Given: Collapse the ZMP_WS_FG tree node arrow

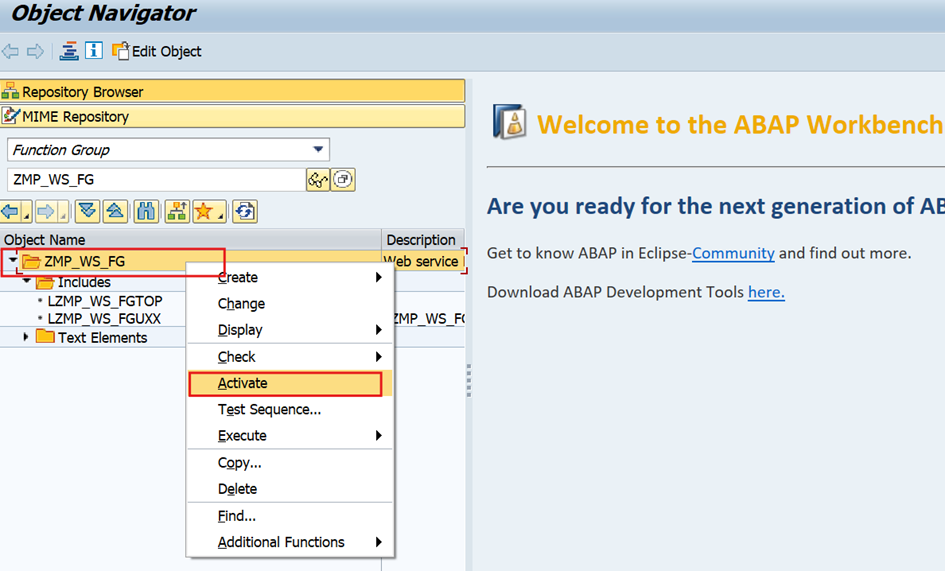Looking at the screenshot, I should [13, 260].
